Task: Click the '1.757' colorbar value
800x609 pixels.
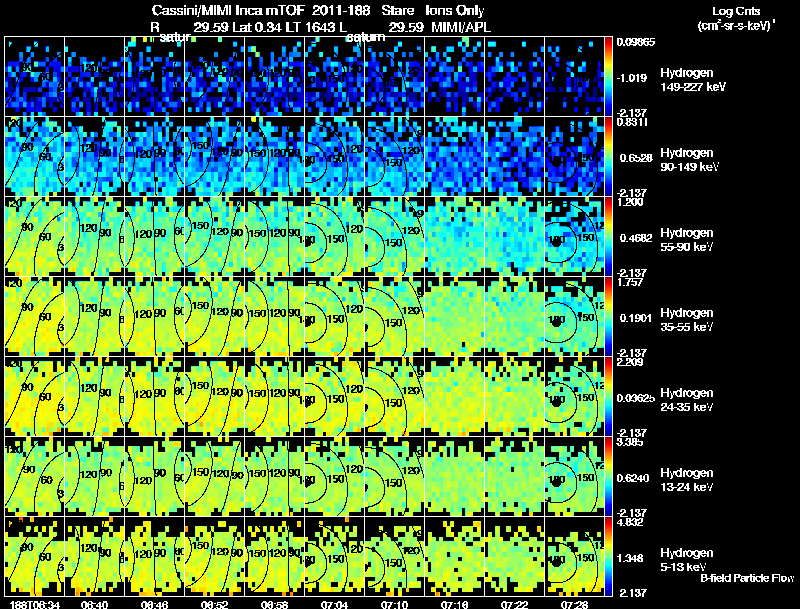Action: 630,282
